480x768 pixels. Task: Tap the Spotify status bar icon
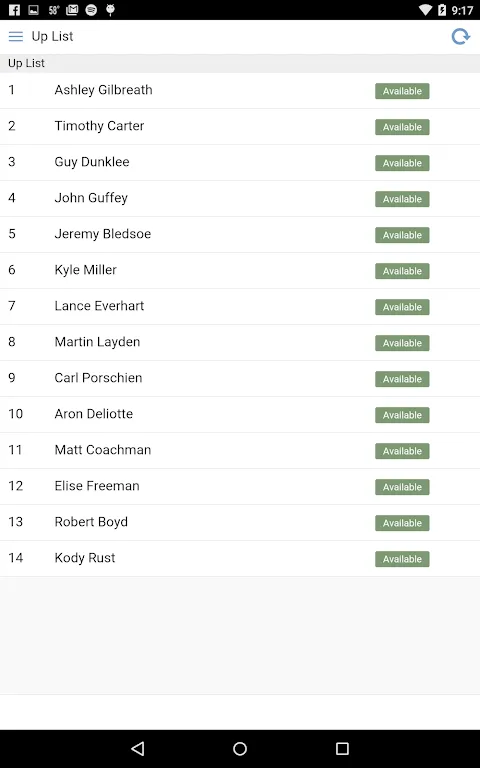[91, 10]
